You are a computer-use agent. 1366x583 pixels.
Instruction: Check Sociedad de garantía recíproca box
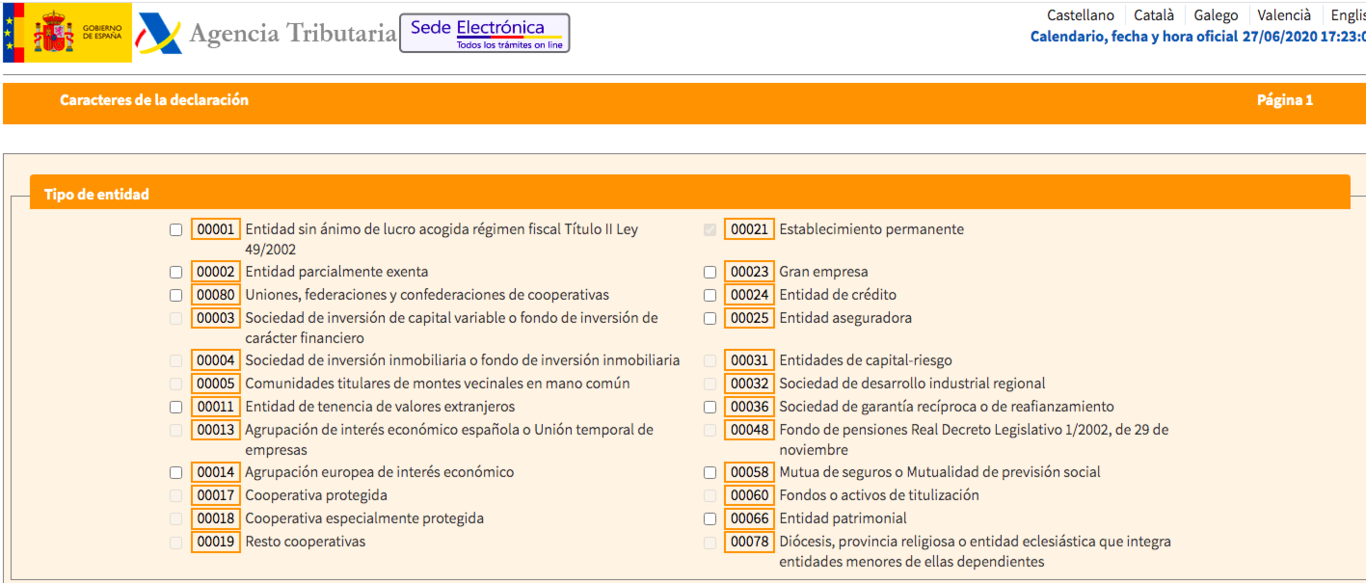coord(710,407)
